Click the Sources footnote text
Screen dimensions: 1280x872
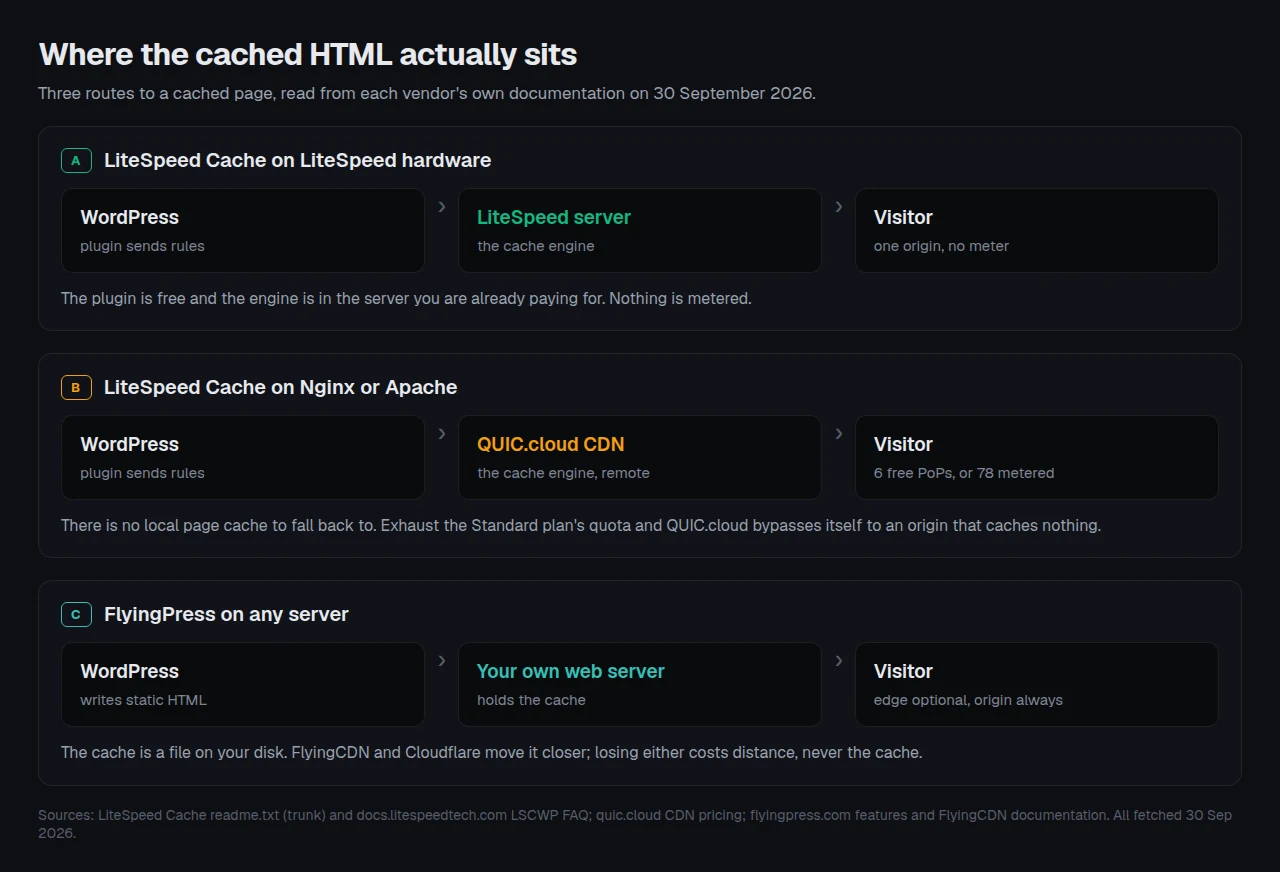point(635,823)
